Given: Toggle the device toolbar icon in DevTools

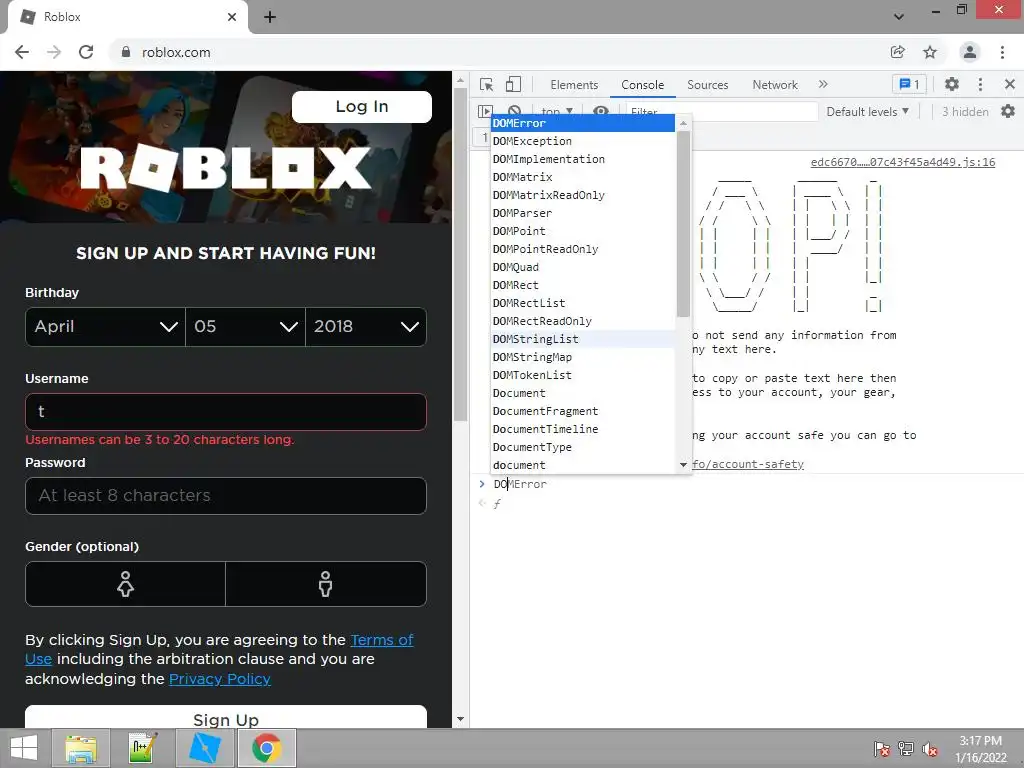Looking at the screenshot, I should click(x=513, y=85).
